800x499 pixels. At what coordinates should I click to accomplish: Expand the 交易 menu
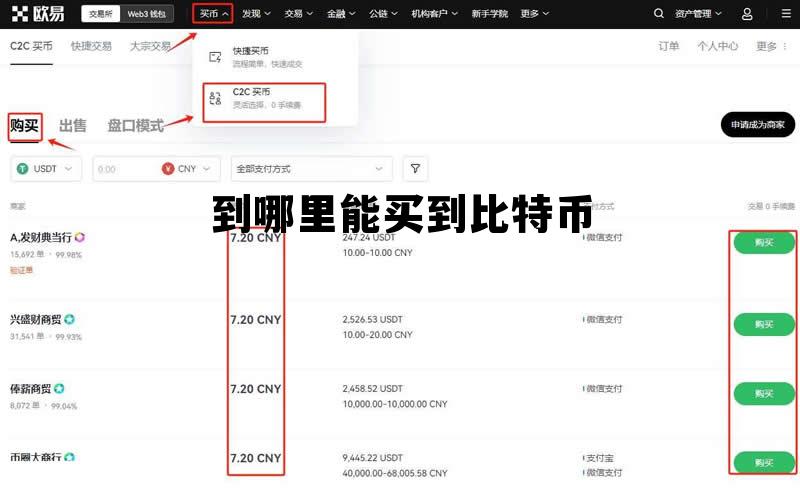[298, 14]
